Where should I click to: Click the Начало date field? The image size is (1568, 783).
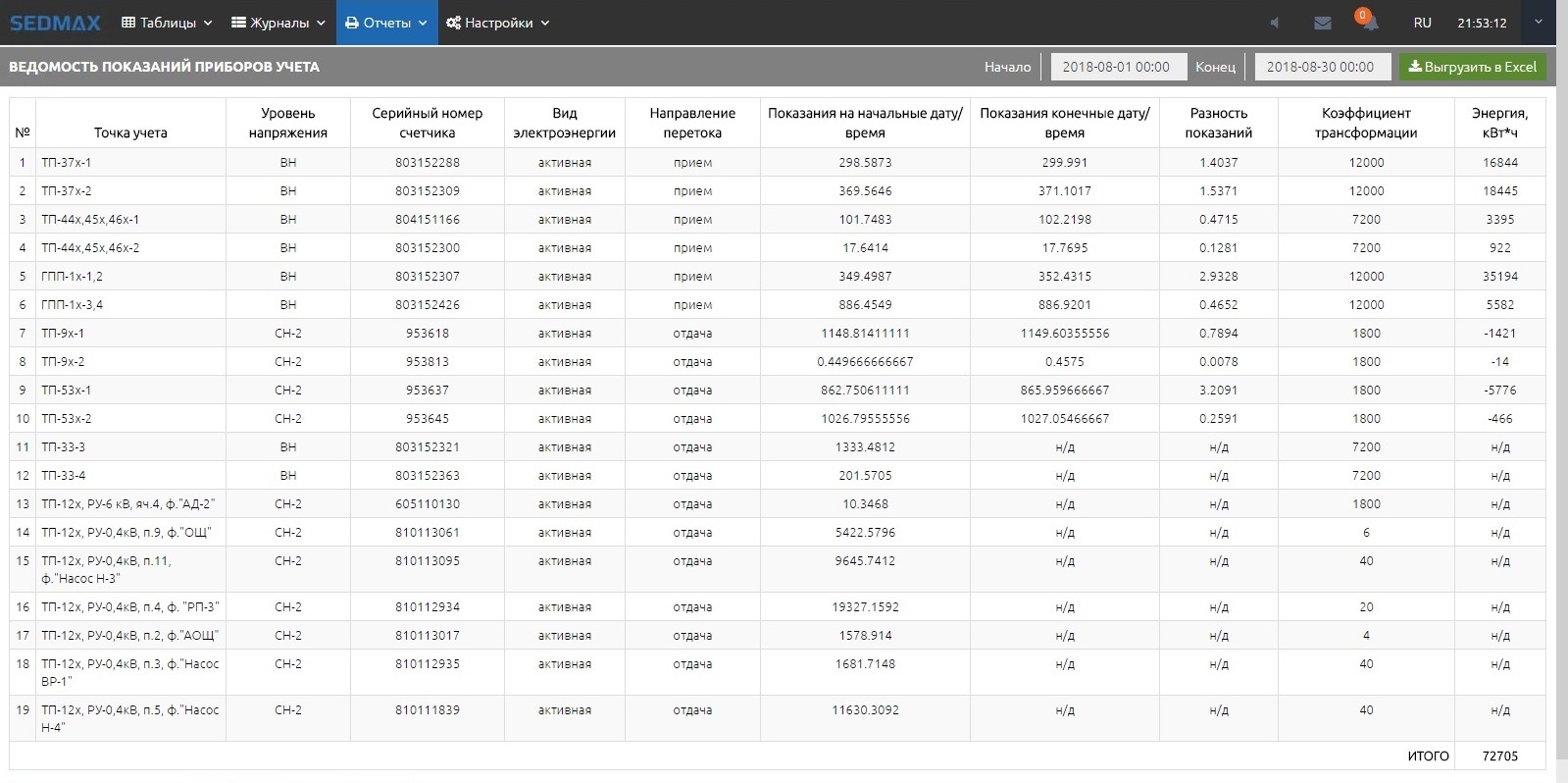coord(1118,67)
